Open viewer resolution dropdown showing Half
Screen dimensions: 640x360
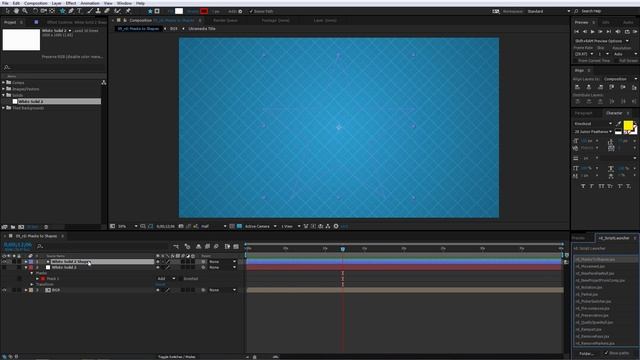[x=213, y=226]
